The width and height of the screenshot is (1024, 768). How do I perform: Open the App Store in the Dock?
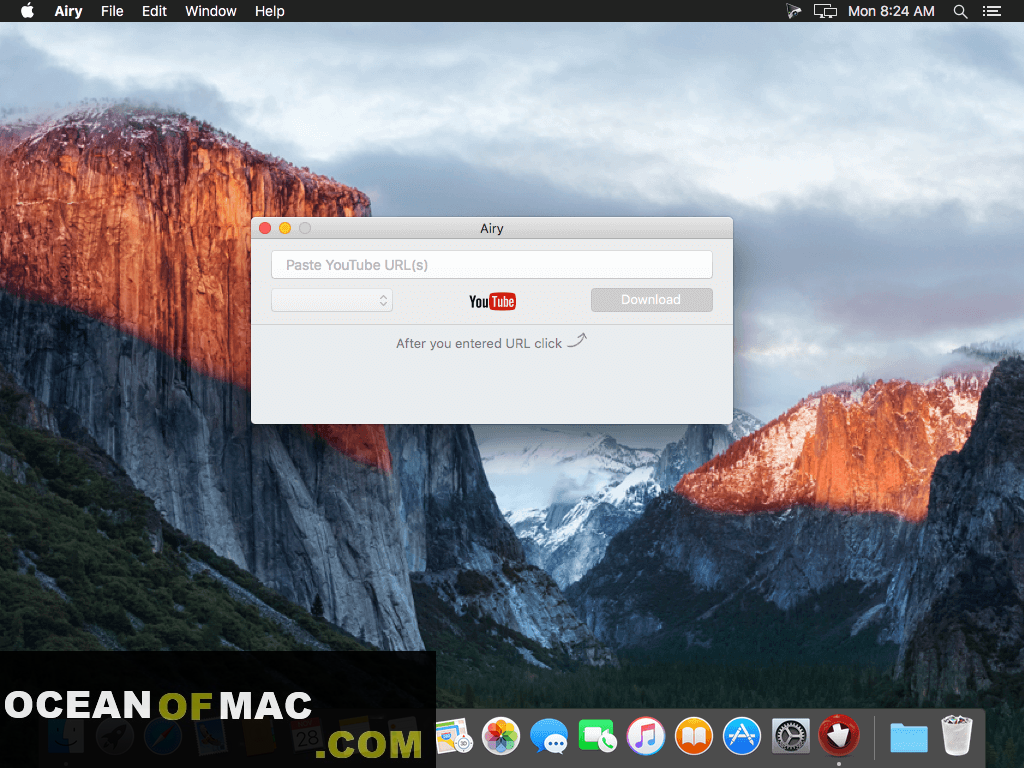pos(742,736)
